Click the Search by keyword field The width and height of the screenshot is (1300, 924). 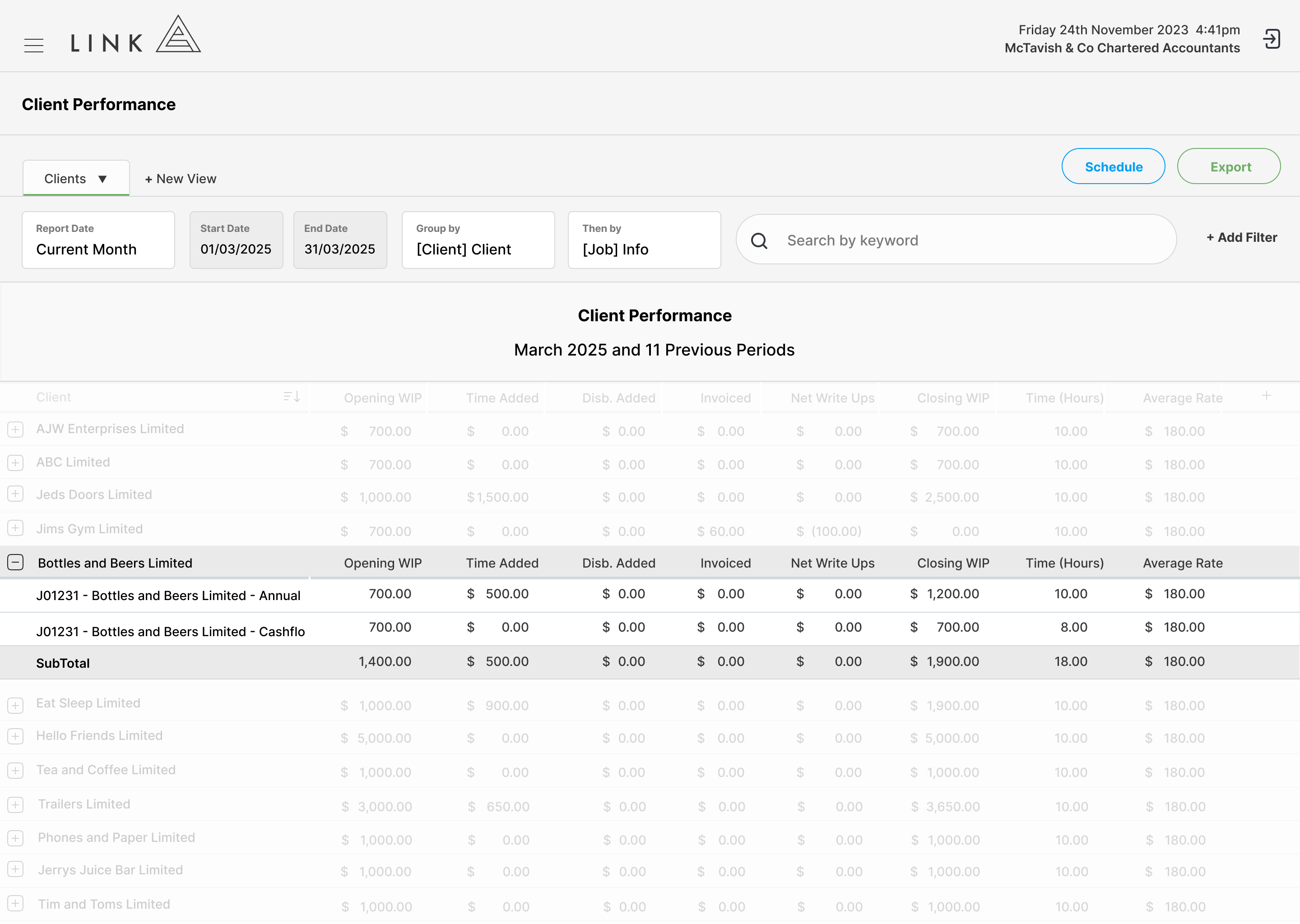956,240
